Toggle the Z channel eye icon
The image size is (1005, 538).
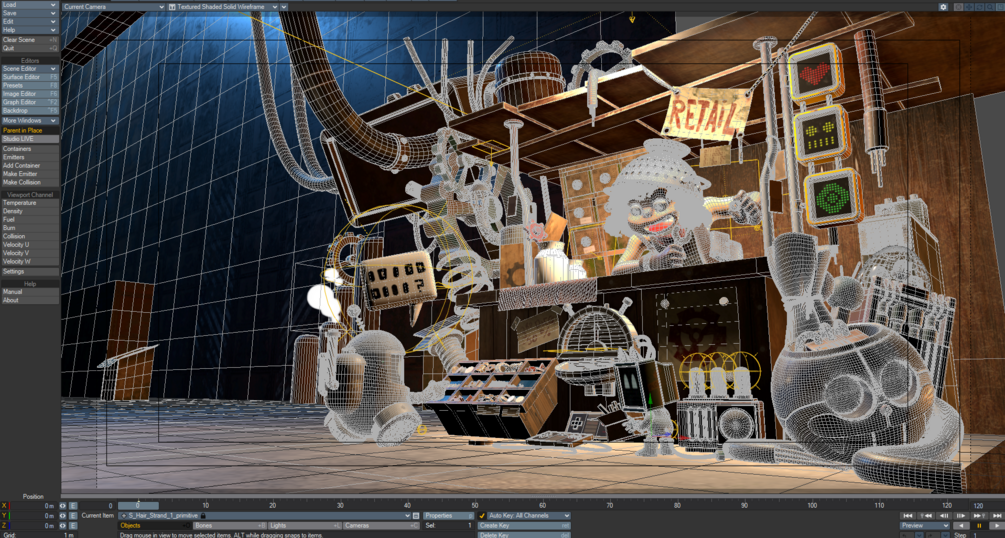pos(63,526)
